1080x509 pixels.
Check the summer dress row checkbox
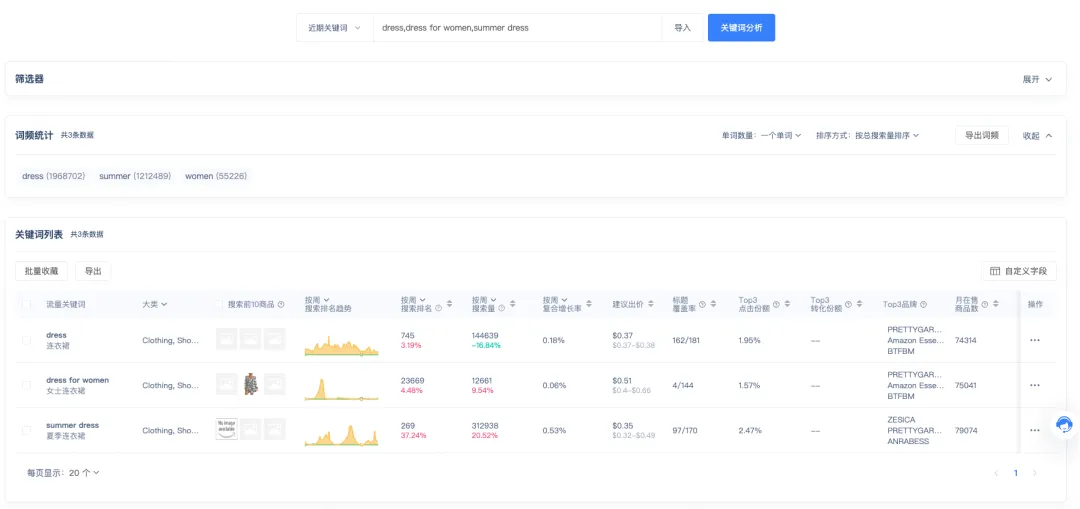click(x=26, y=430)
